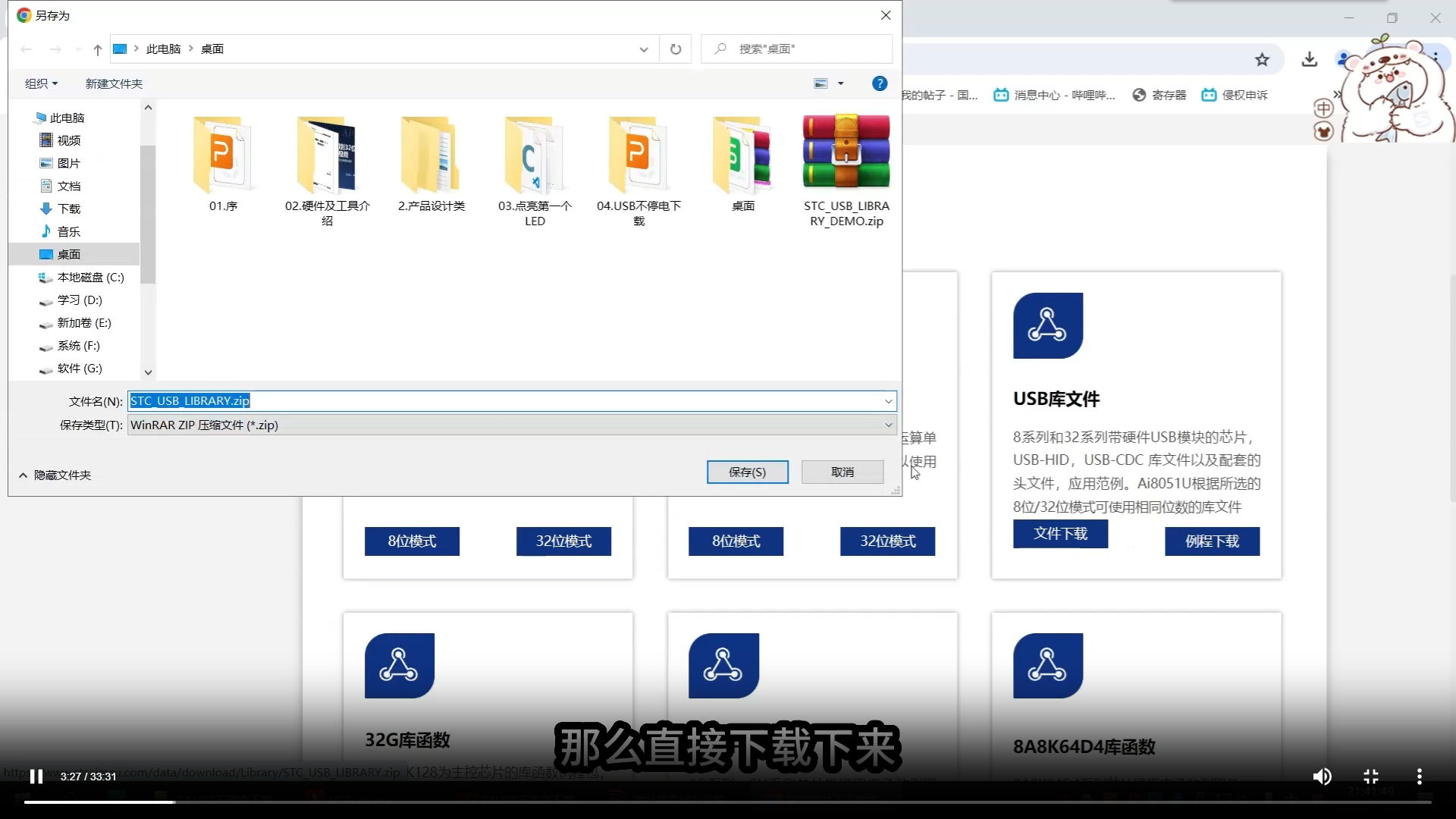
Task: Click the search magnifier in 搜索"桌面" box
Action: (x=720, y=49)
